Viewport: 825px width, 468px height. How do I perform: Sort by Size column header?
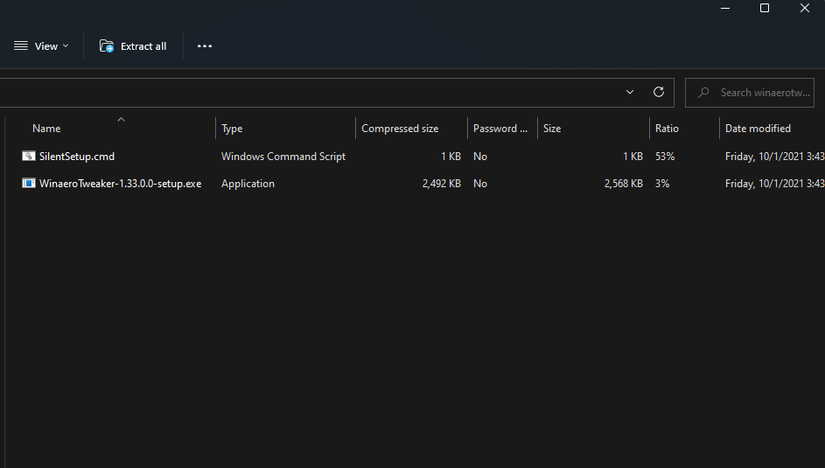pyautogui.click(x=552, y=128)
